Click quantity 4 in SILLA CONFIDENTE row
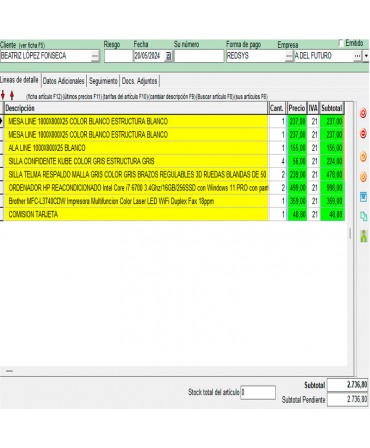The height and width of the screenshot is (448, 370). coord(277,161)
